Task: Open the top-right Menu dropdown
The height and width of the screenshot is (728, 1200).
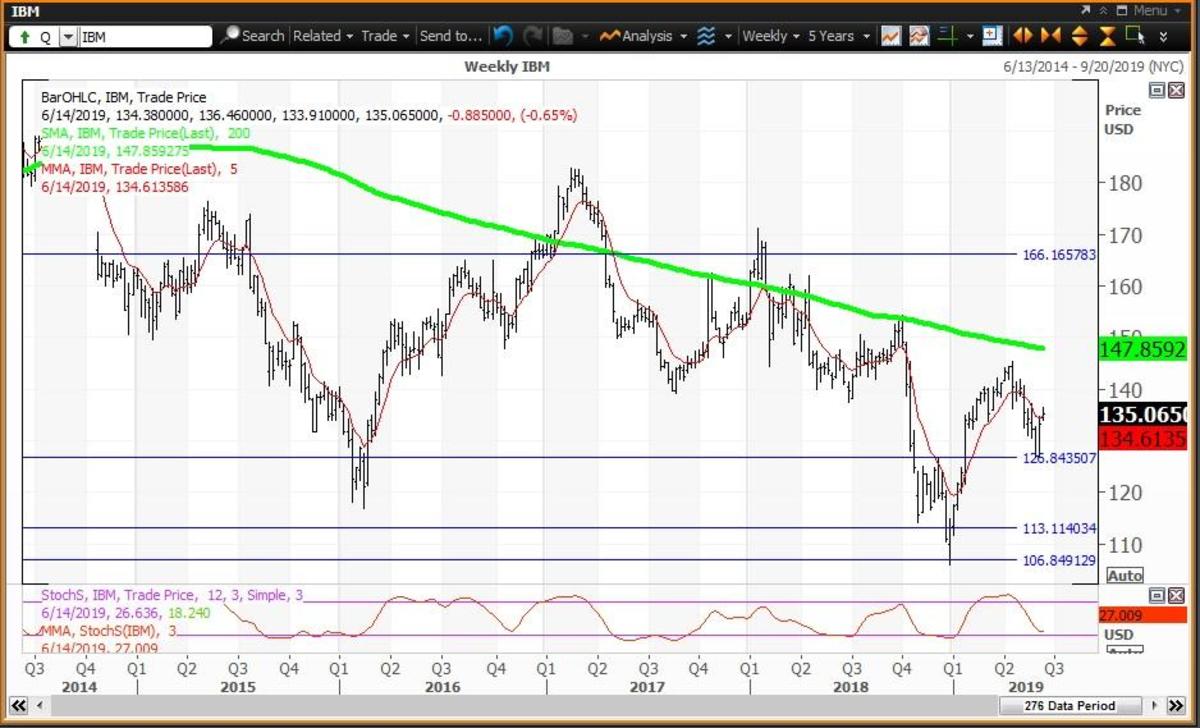Action: pos(1149,10)
